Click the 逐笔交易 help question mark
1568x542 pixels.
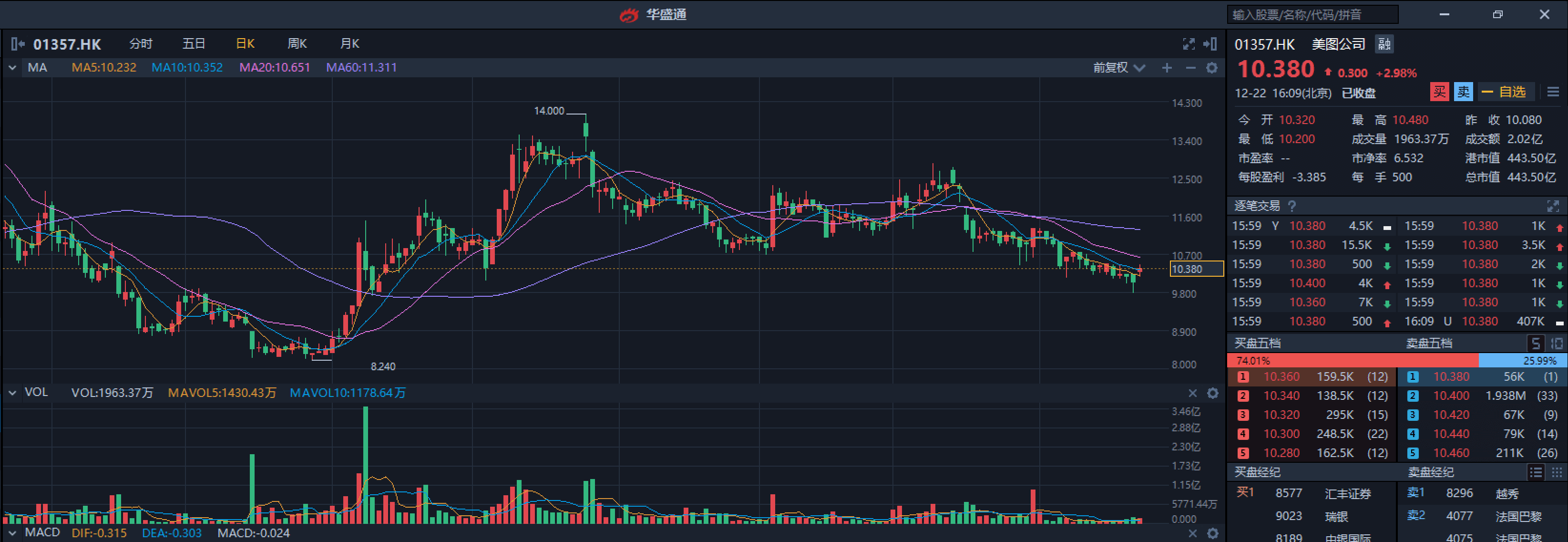pyautogui.click(x=1291, y=206)
